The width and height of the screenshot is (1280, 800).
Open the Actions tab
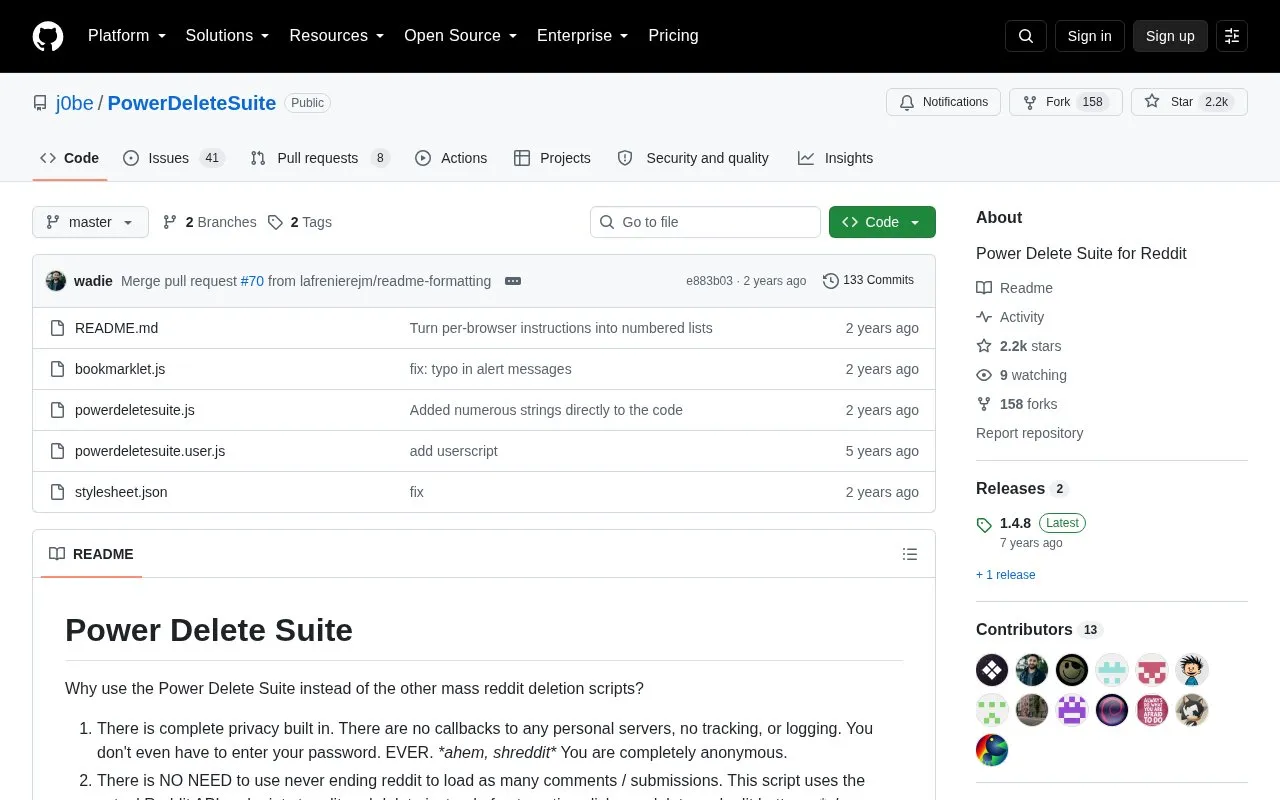click(x=451, y=158)
